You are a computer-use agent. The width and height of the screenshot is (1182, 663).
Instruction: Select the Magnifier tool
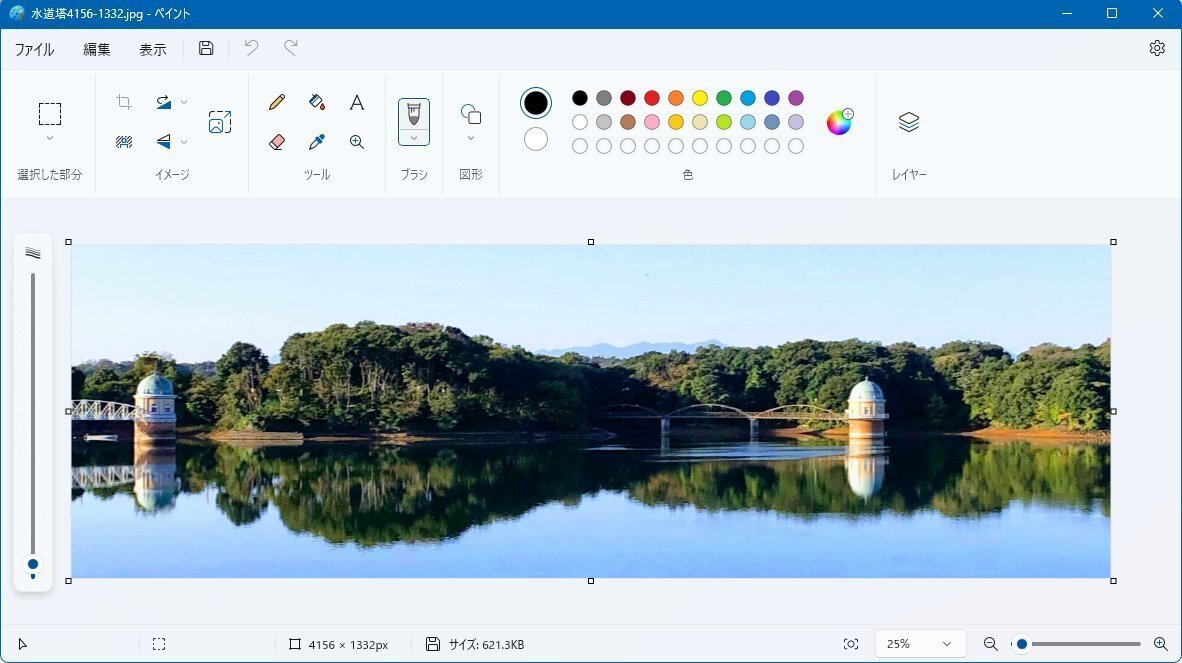click(357, 142)
